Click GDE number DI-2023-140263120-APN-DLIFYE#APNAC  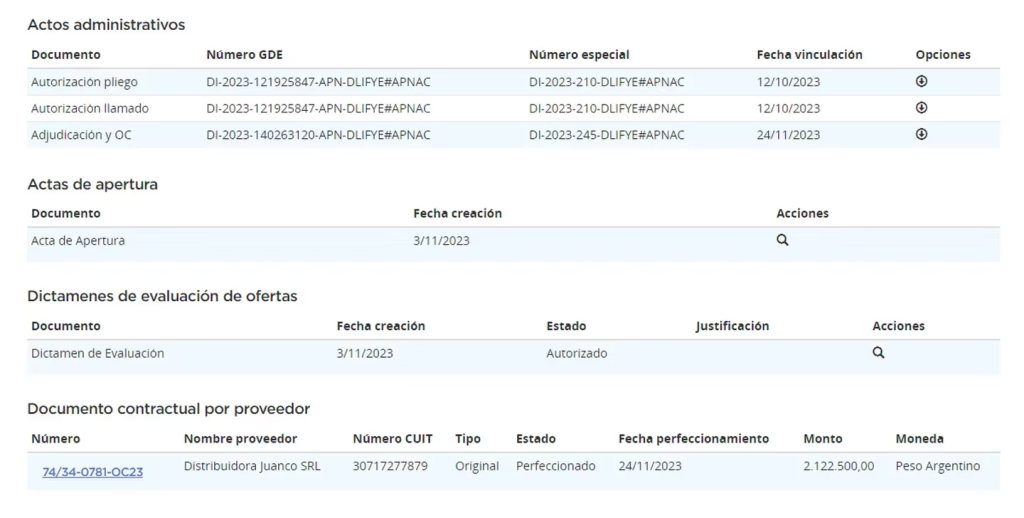[318, 135]
